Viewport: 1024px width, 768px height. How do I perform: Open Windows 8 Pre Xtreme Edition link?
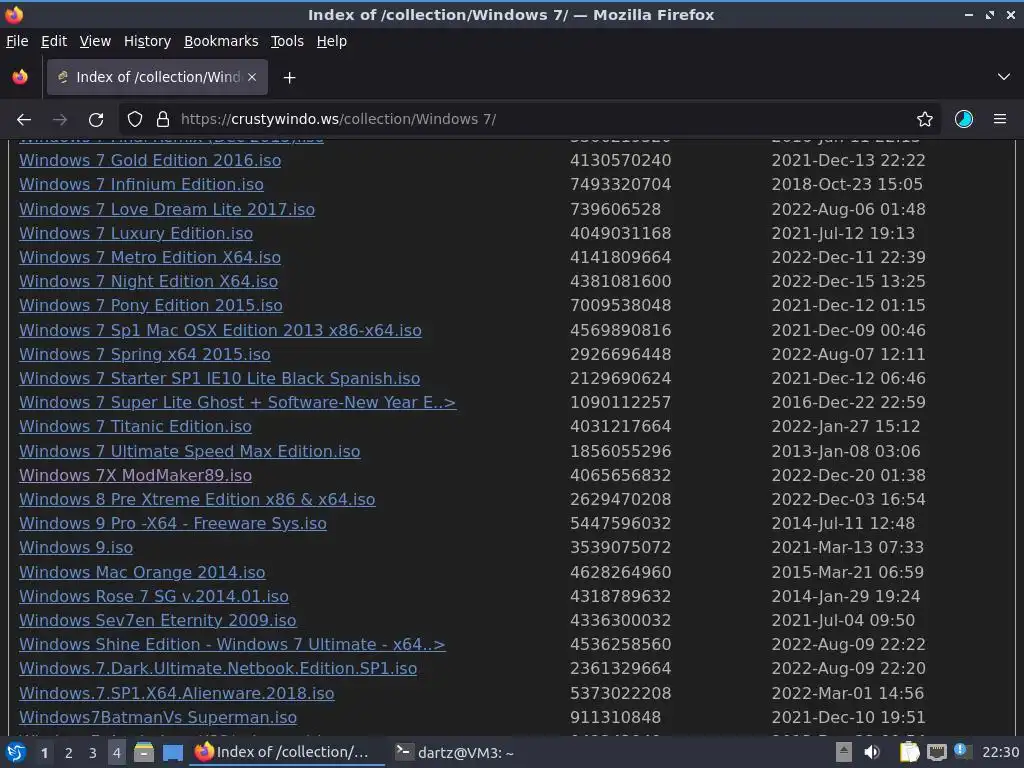click(x=197, y=500)
